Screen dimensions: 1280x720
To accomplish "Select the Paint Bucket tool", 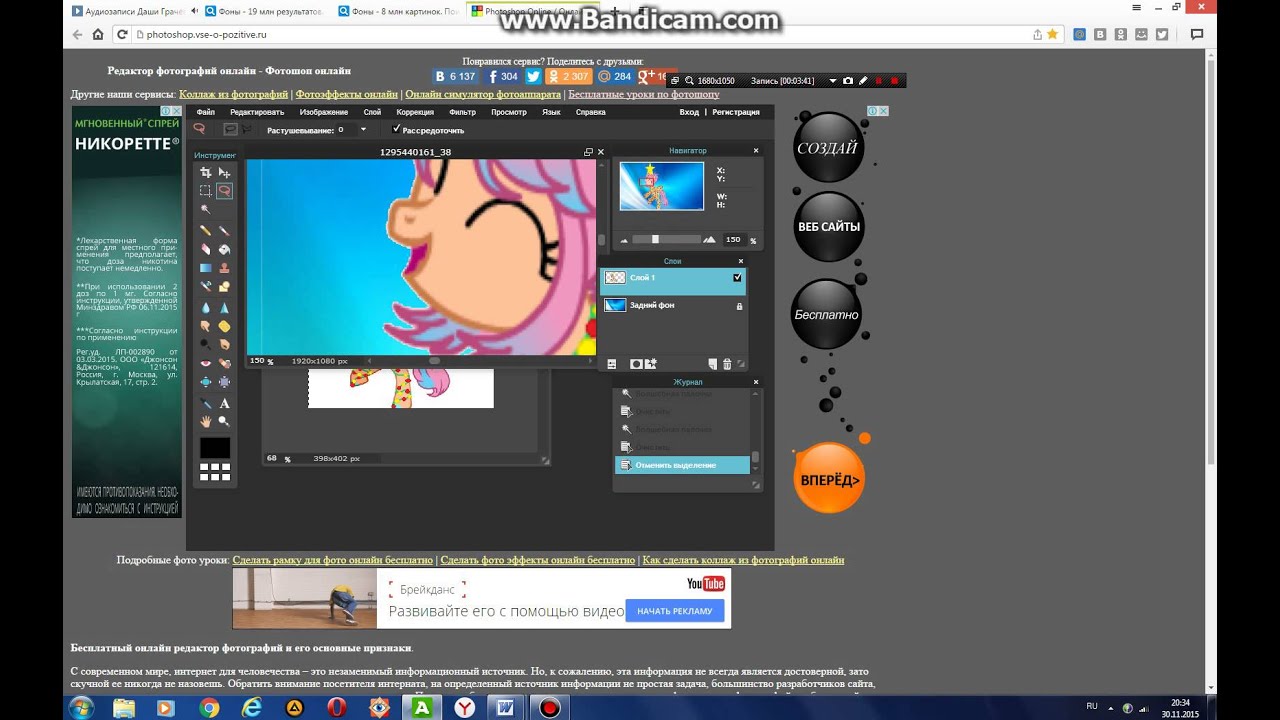I will tap(224, 249).
